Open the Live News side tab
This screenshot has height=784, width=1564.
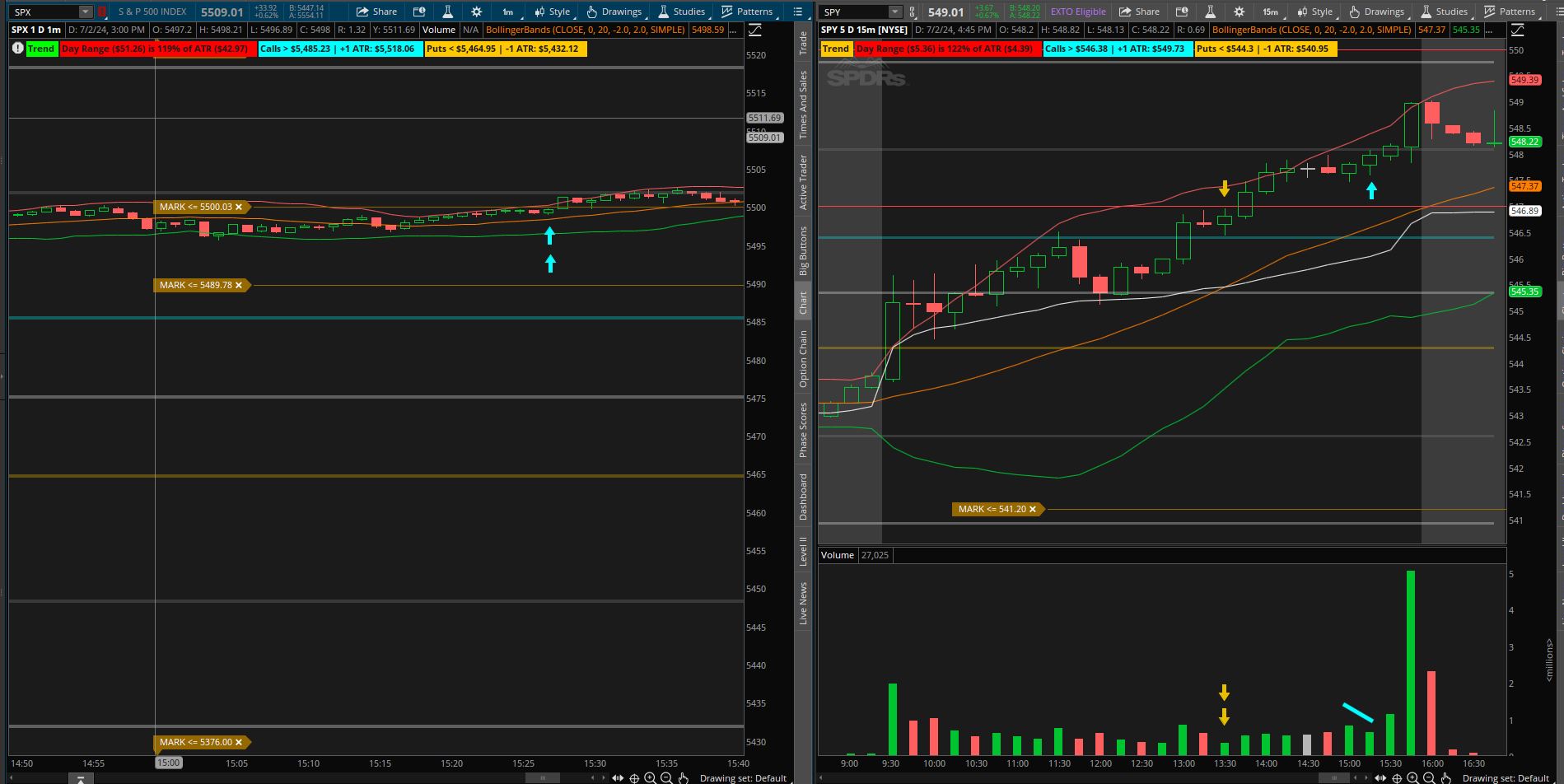tap(803, 603)
